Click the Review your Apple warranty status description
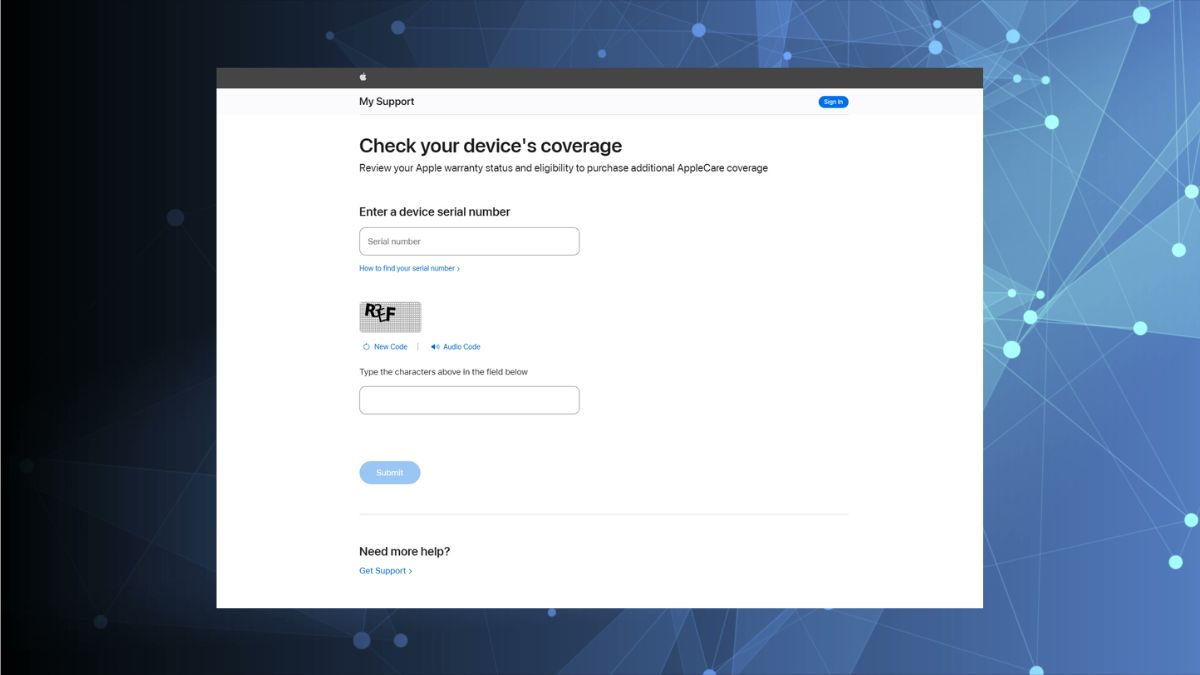The width and height of the screenshot is (1200, 675). pyautogui.click(x=563, y=168)
